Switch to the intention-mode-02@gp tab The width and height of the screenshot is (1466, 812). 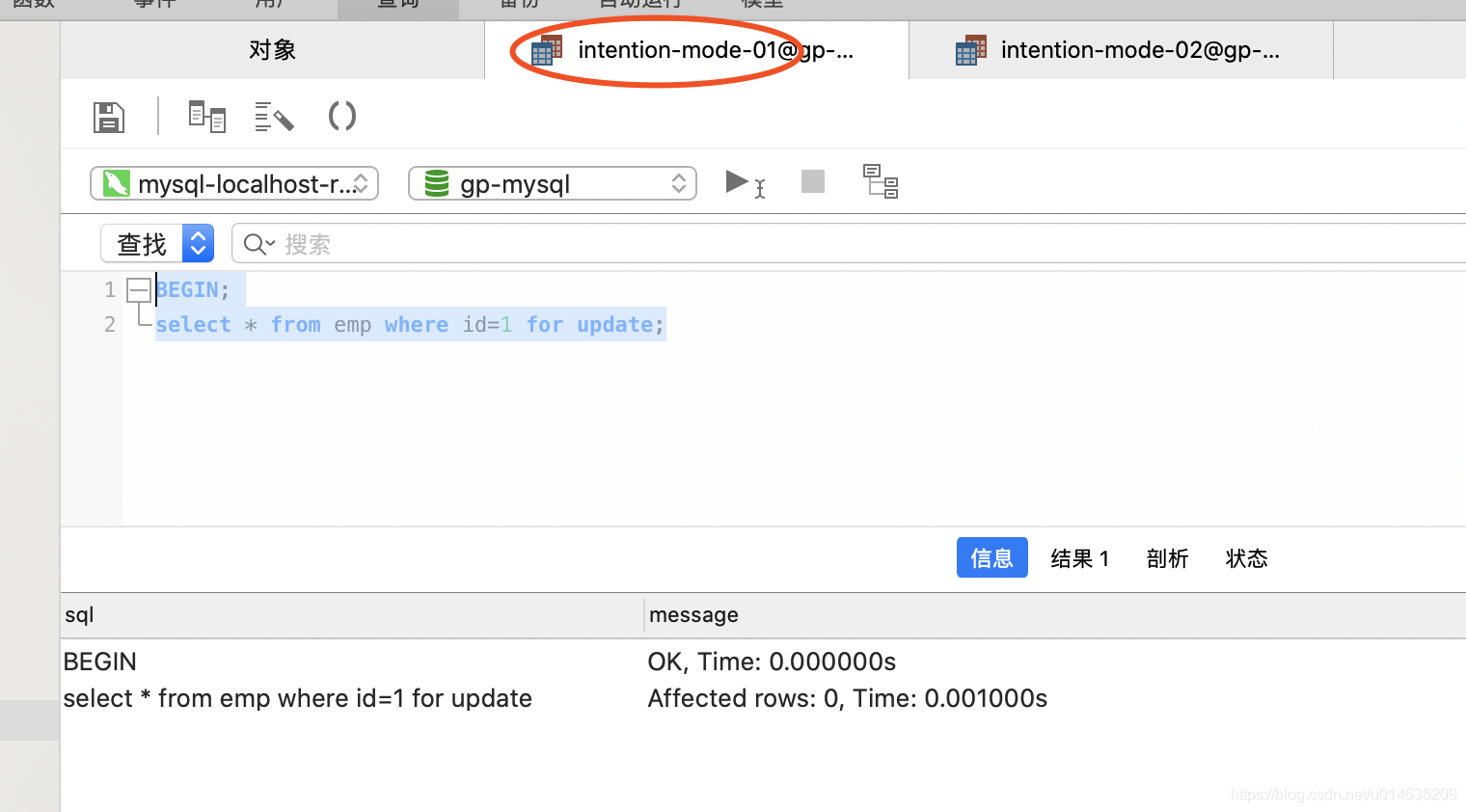click(1122, 50)
